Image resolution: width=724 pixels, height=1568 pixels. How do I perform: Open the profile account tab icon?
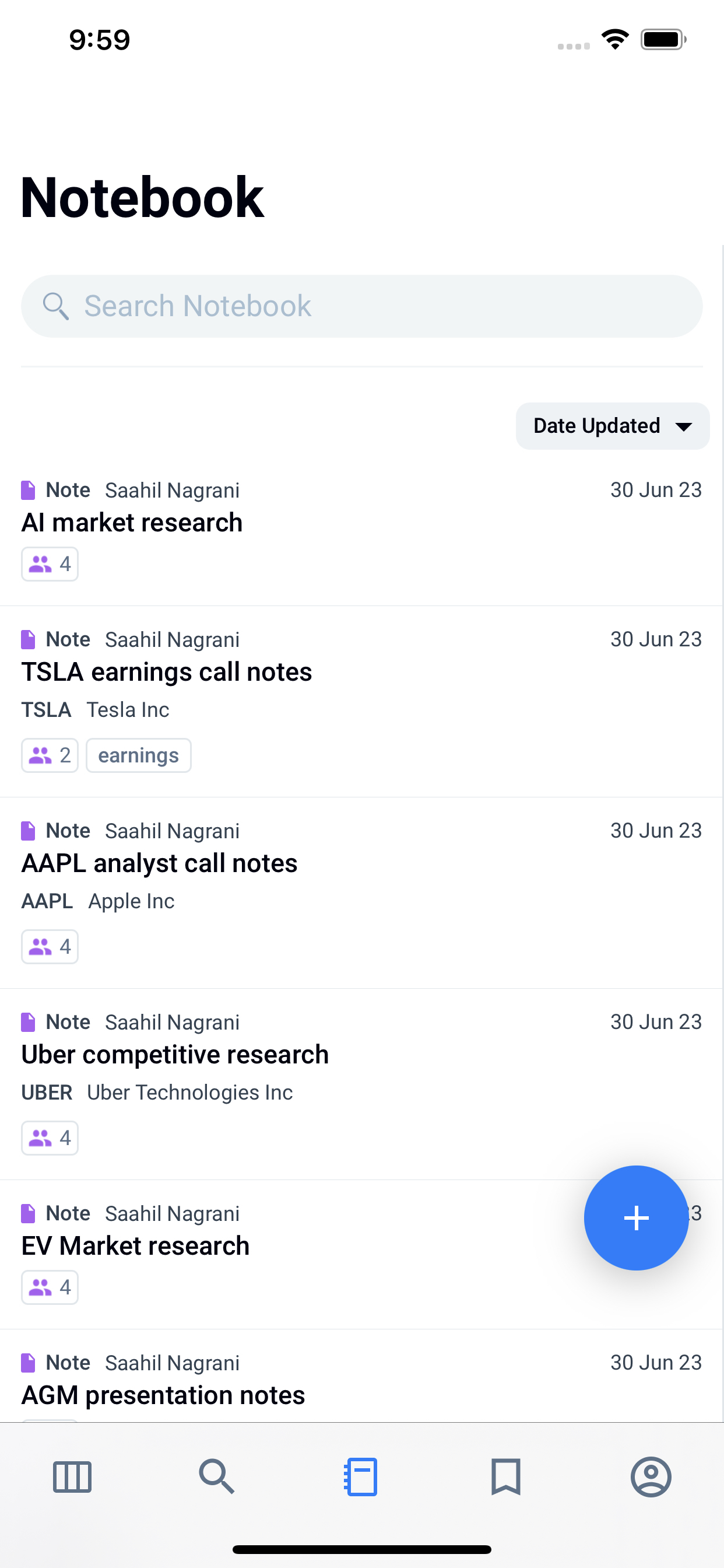651,1476
